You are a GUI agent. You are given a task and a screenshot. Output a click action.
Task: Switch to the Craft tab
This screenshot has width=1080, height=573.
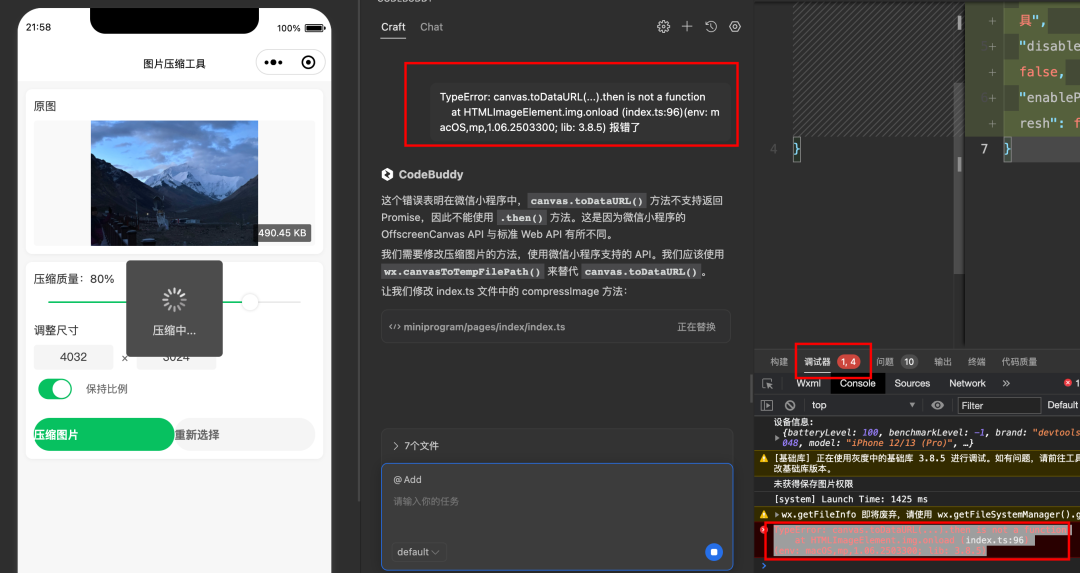393,27
